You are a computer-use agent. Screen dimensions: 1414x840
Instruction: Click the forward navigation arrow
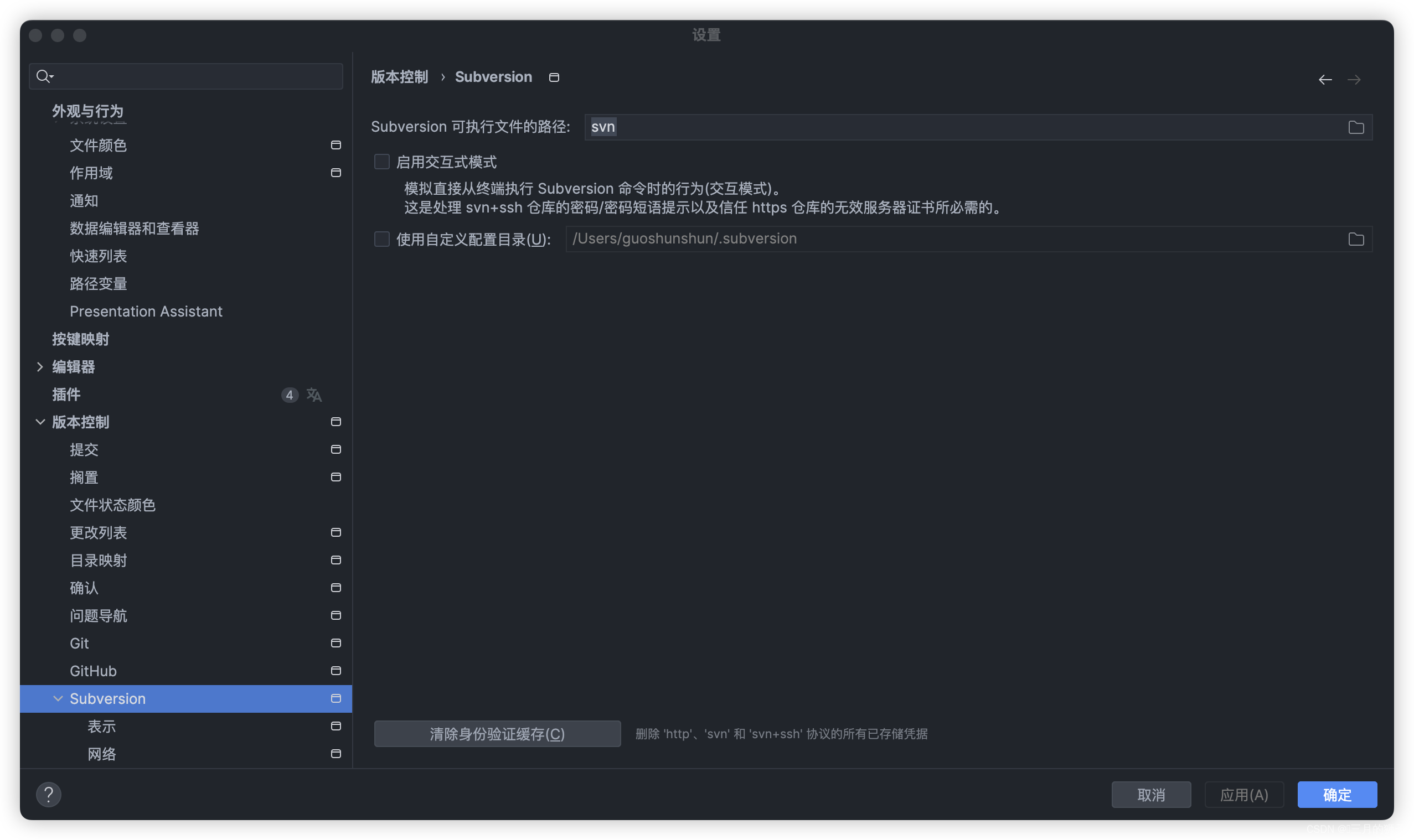pos(1355,79)
